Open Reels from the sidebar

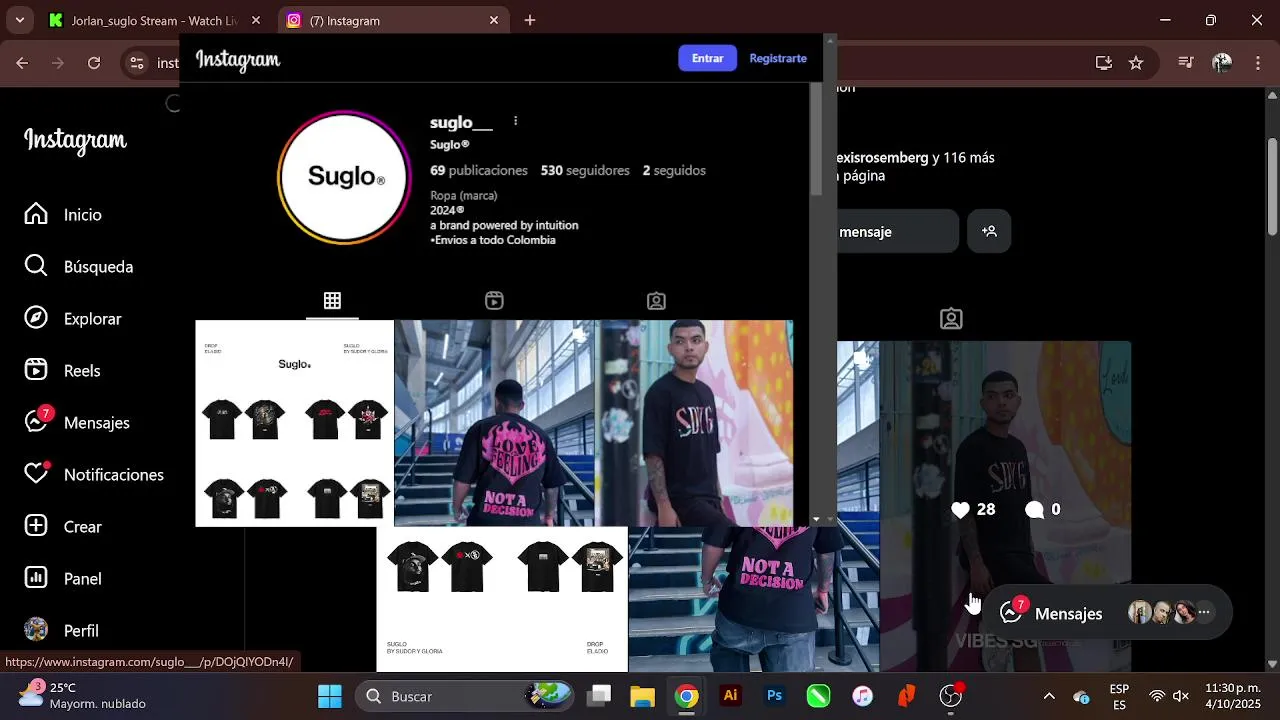[x=62, y=371]
